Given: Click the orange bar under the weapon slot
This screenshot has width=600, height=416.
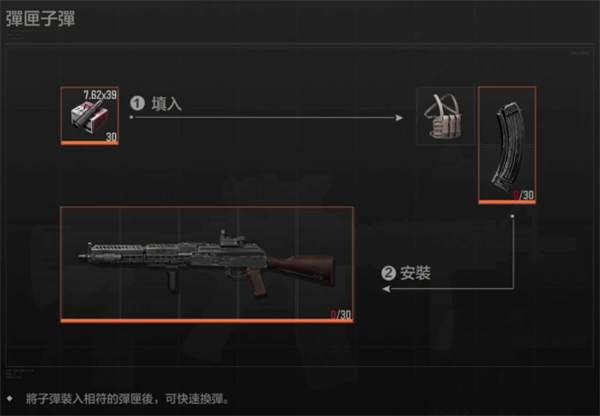Looking at the screenshot, I should (207, 321).
